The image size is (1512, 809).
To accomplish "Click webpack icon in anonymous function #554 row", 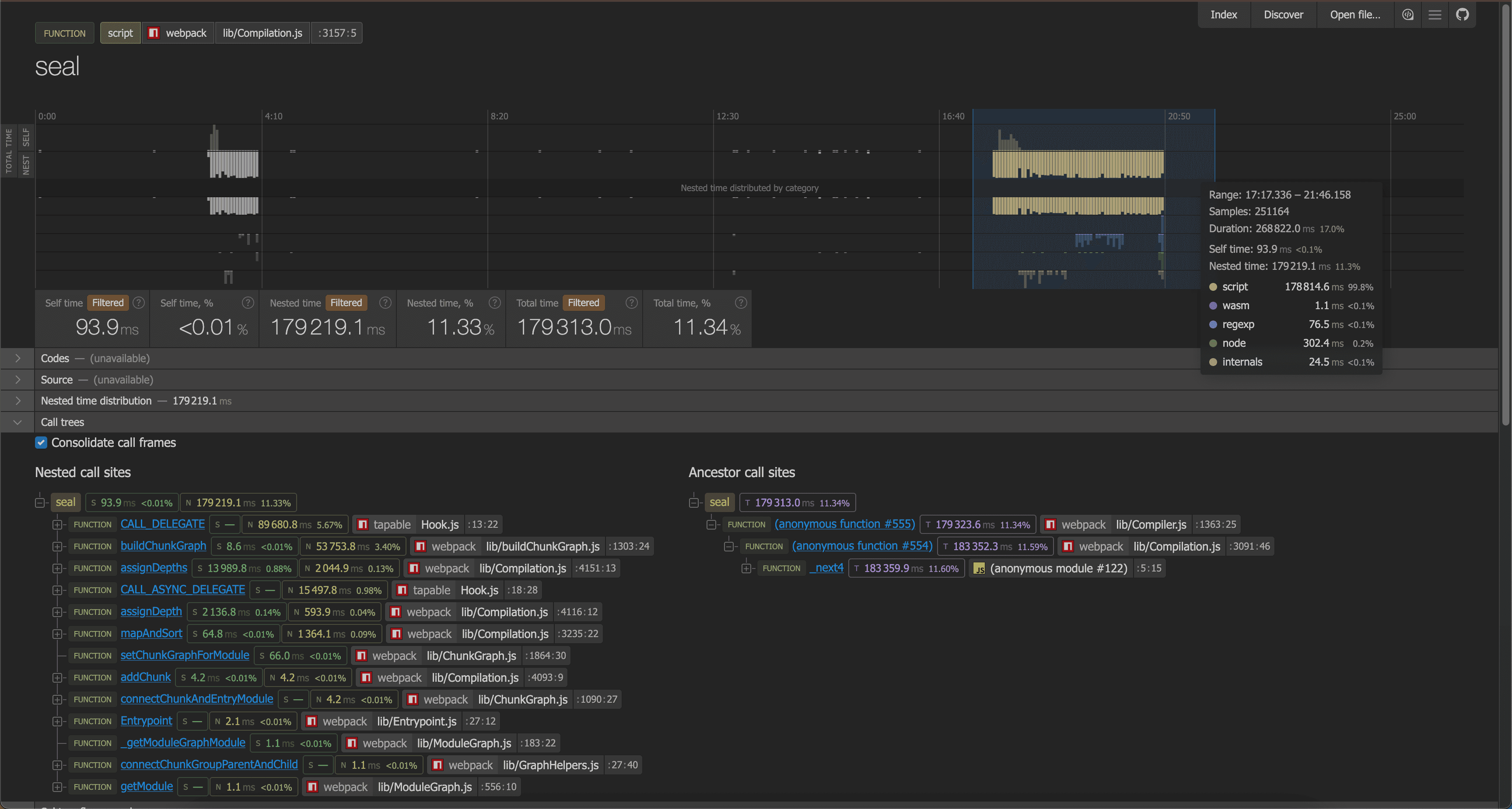I will 1068,547.
